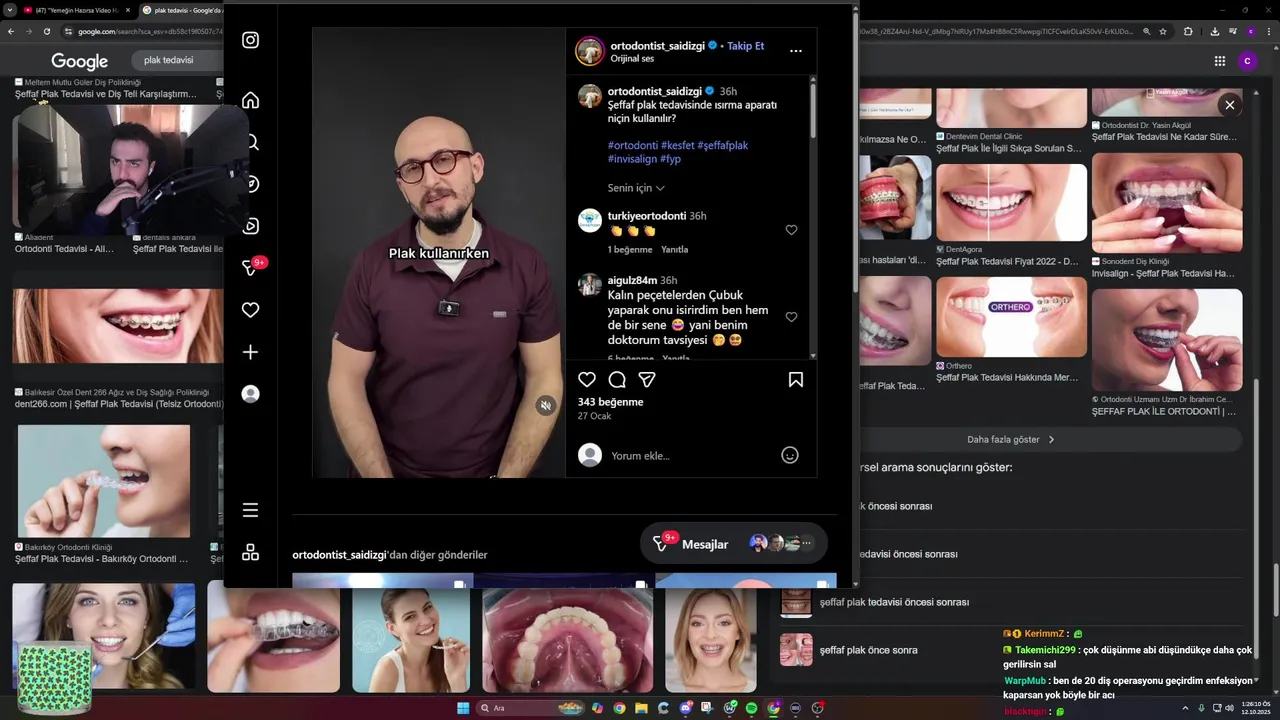Screen dimensions: 1280x720
Task: Toggle video sound mute button
Action: [545, 405]
